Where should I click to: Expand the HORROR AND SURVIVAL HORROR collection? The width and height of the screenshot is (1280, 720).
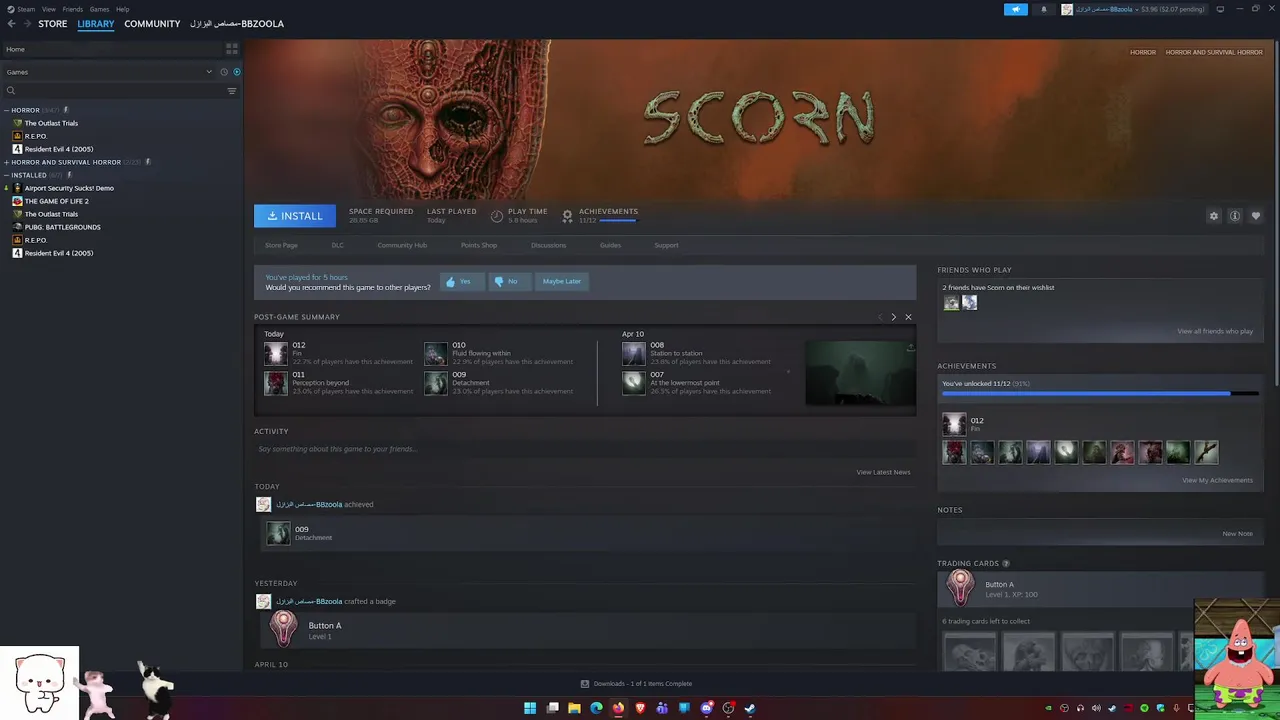(6, 162)
